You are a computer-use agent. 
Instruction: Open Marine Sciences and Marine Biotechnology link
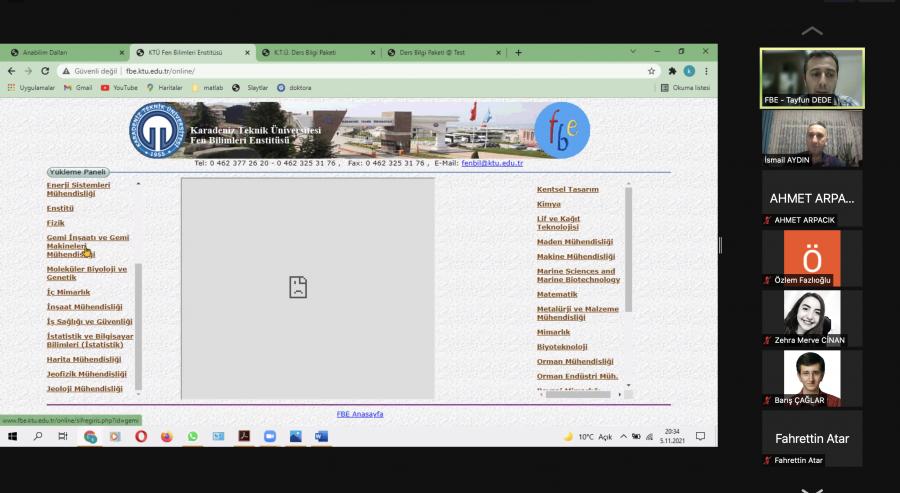578,275
